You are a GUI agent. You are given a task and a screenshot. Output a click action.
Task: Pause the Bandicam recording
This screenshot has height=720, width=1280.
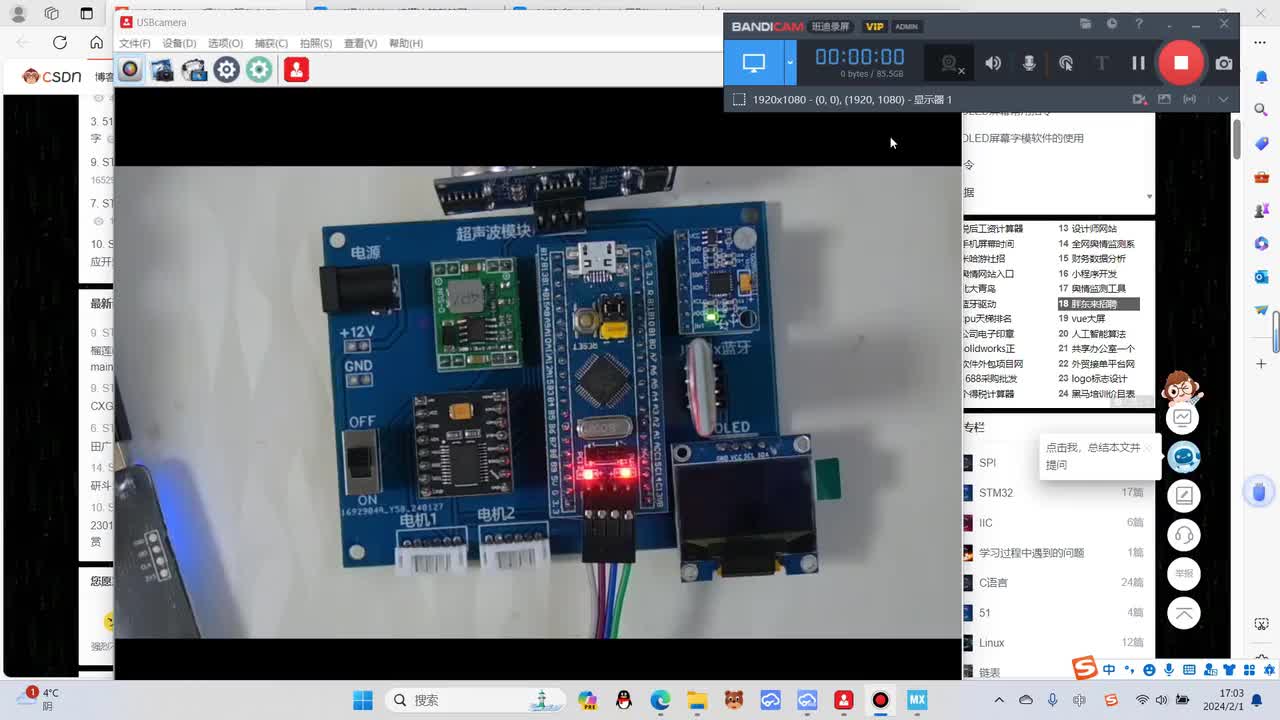pyautogui.click(x=1138, y=63)
